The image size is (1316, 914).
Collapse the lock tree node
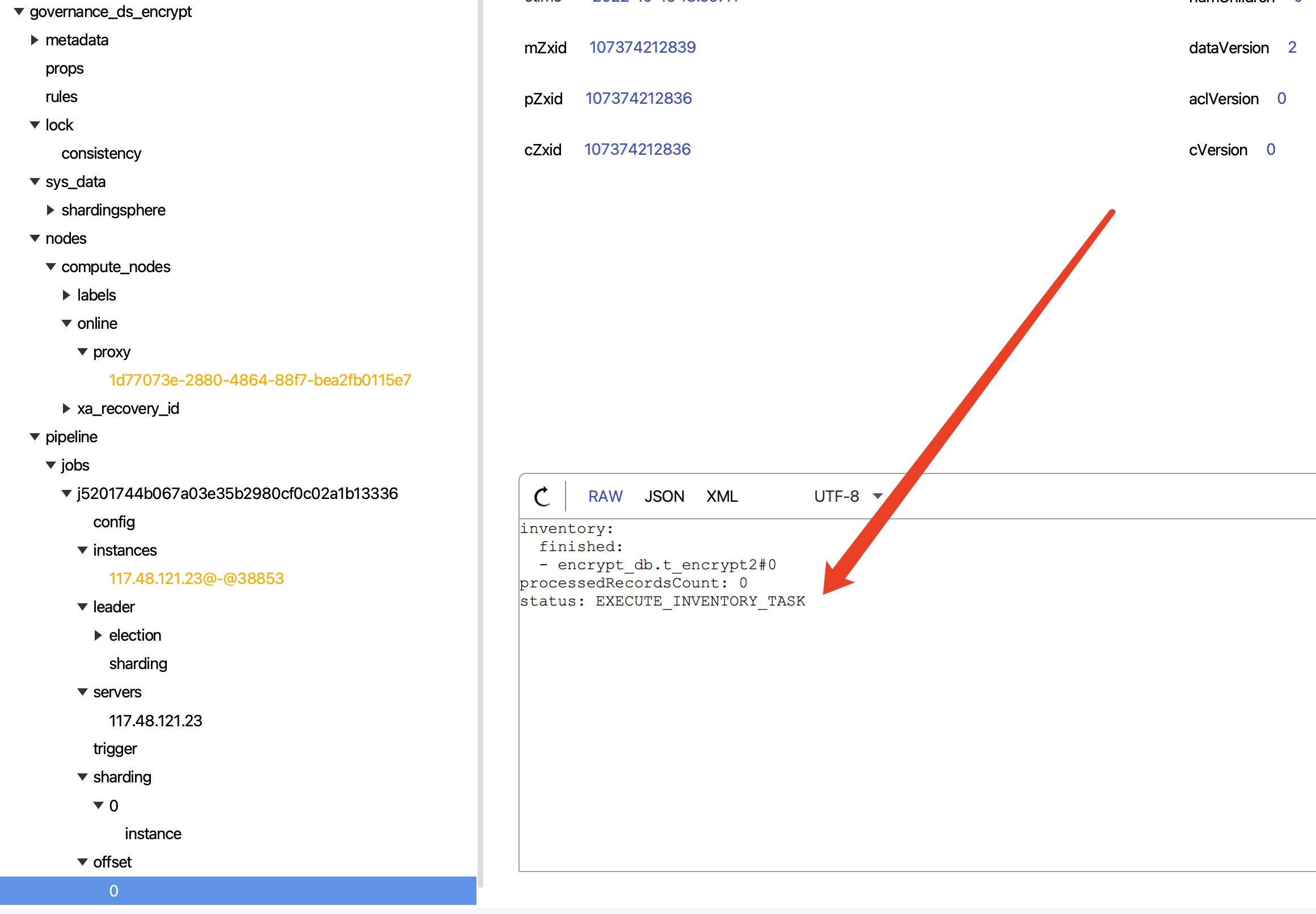click(35, 125)
